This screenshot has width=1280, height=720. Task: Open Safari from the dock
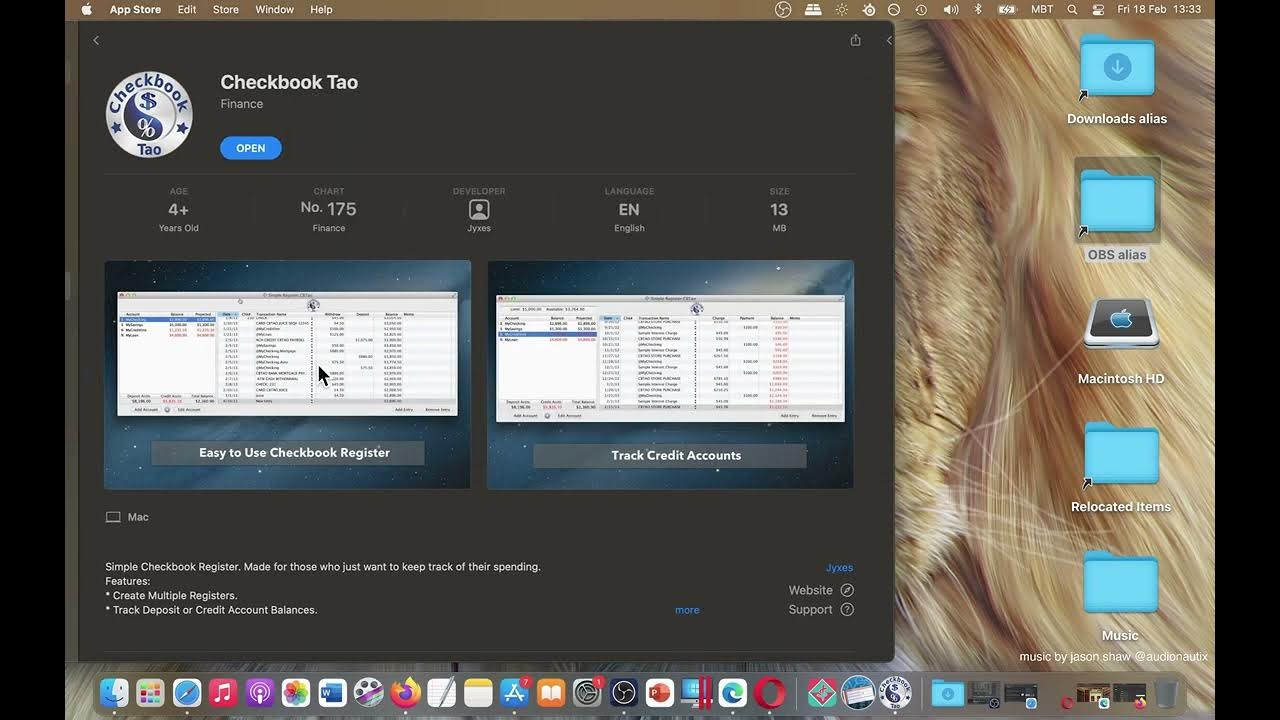coord(187,693)
